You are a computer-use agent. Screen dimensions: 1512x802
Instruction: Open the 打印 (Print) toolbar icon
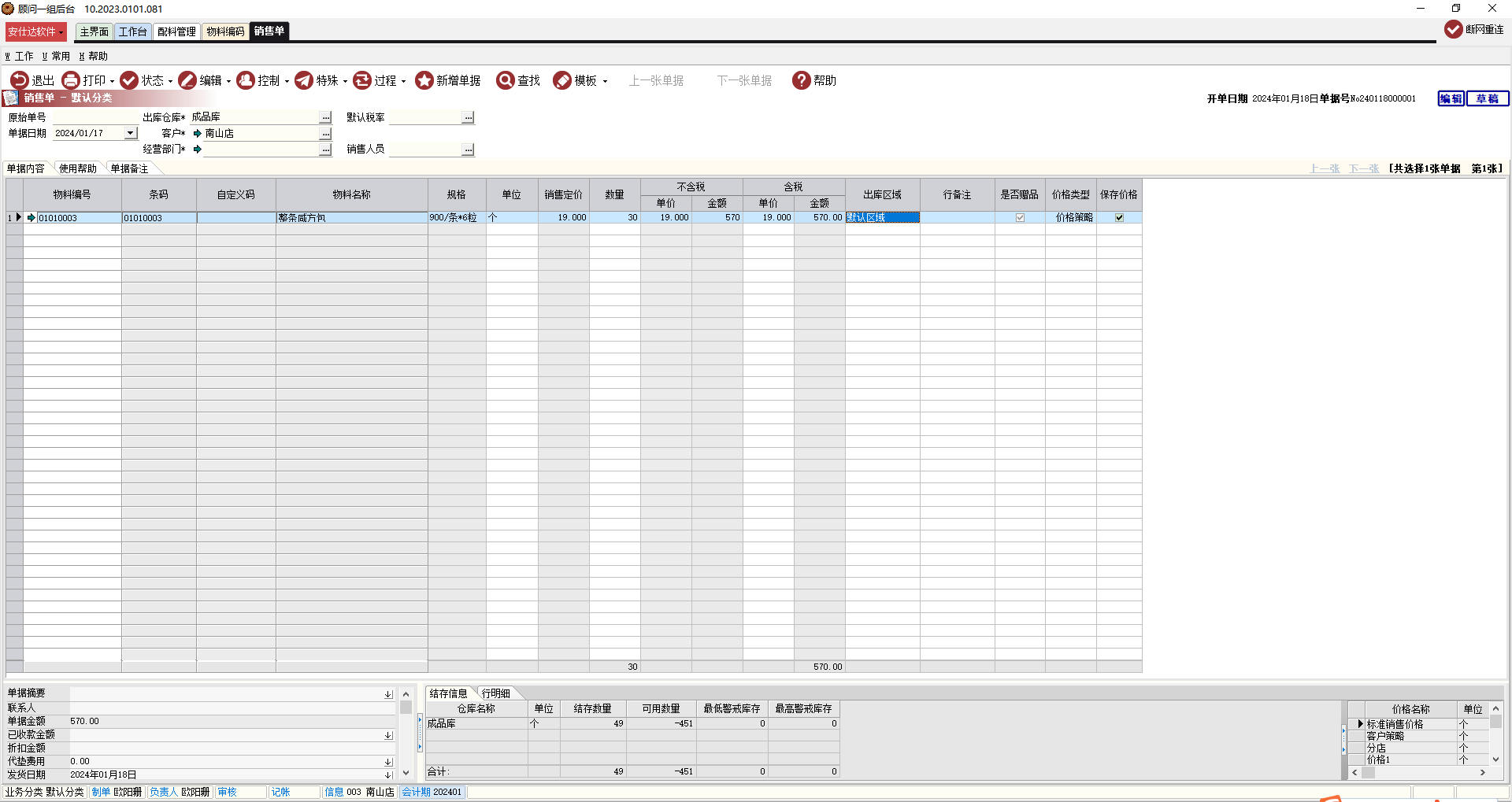click(x=71, y=80)
